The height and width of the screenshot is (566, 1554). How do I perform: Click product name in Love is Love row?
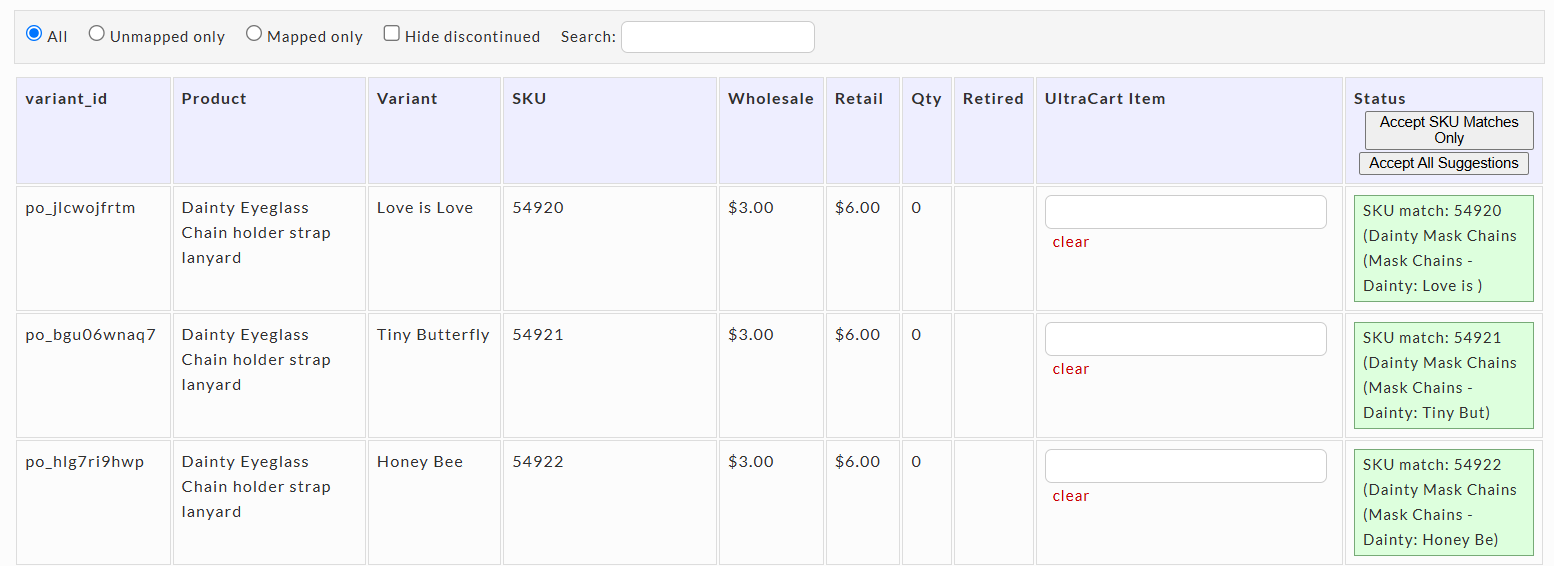pyautogui.click(x=256, y=233)
